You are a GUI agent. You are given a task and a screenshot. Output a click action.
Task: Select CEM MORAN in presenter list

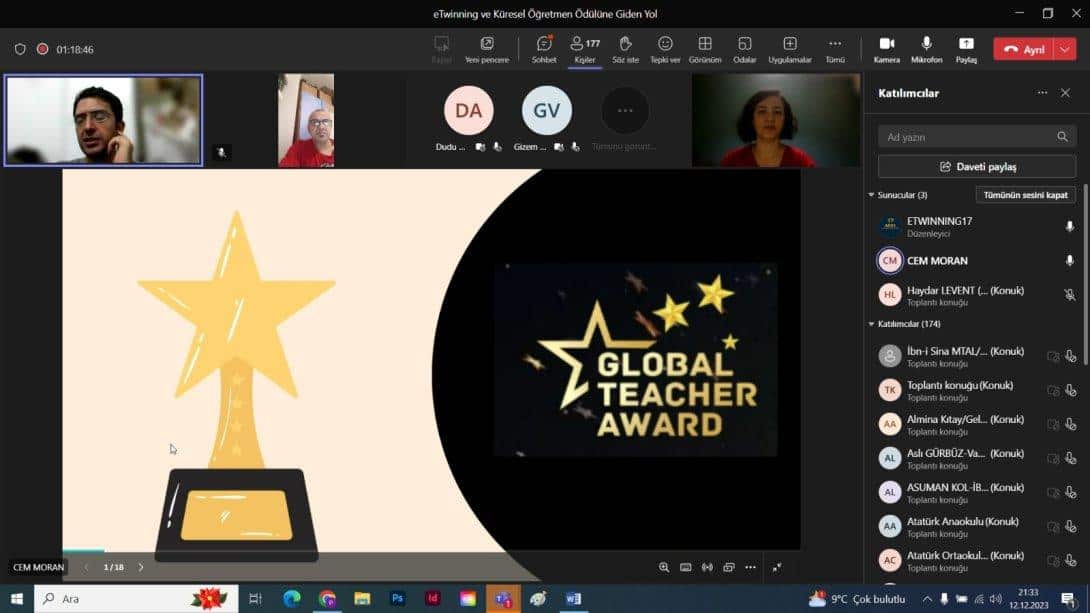tap(973, 261)
